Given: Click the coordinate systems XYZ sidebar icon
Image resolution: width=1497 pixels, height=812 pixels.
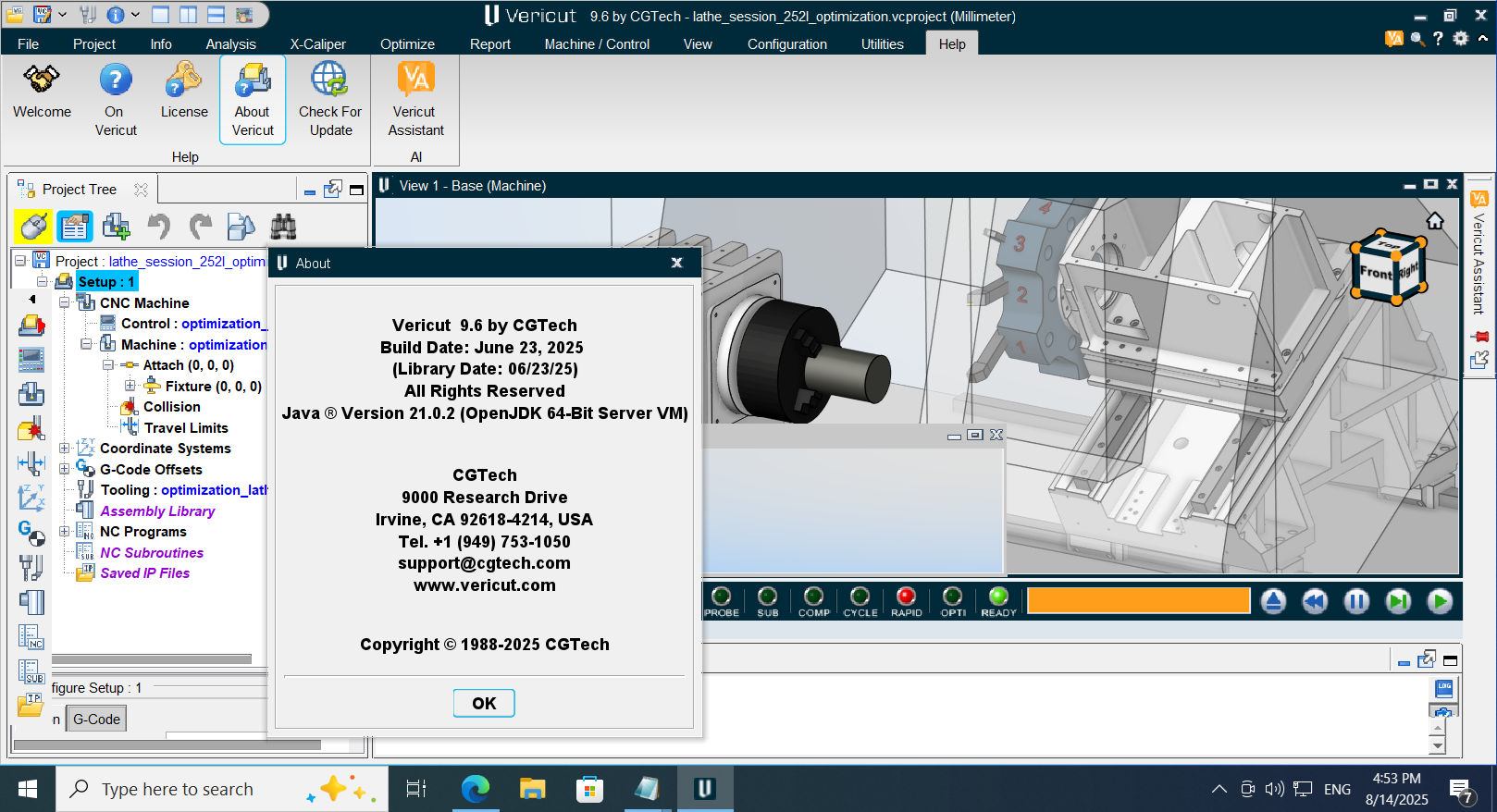Looking at the screenshot, I should 31,498.
